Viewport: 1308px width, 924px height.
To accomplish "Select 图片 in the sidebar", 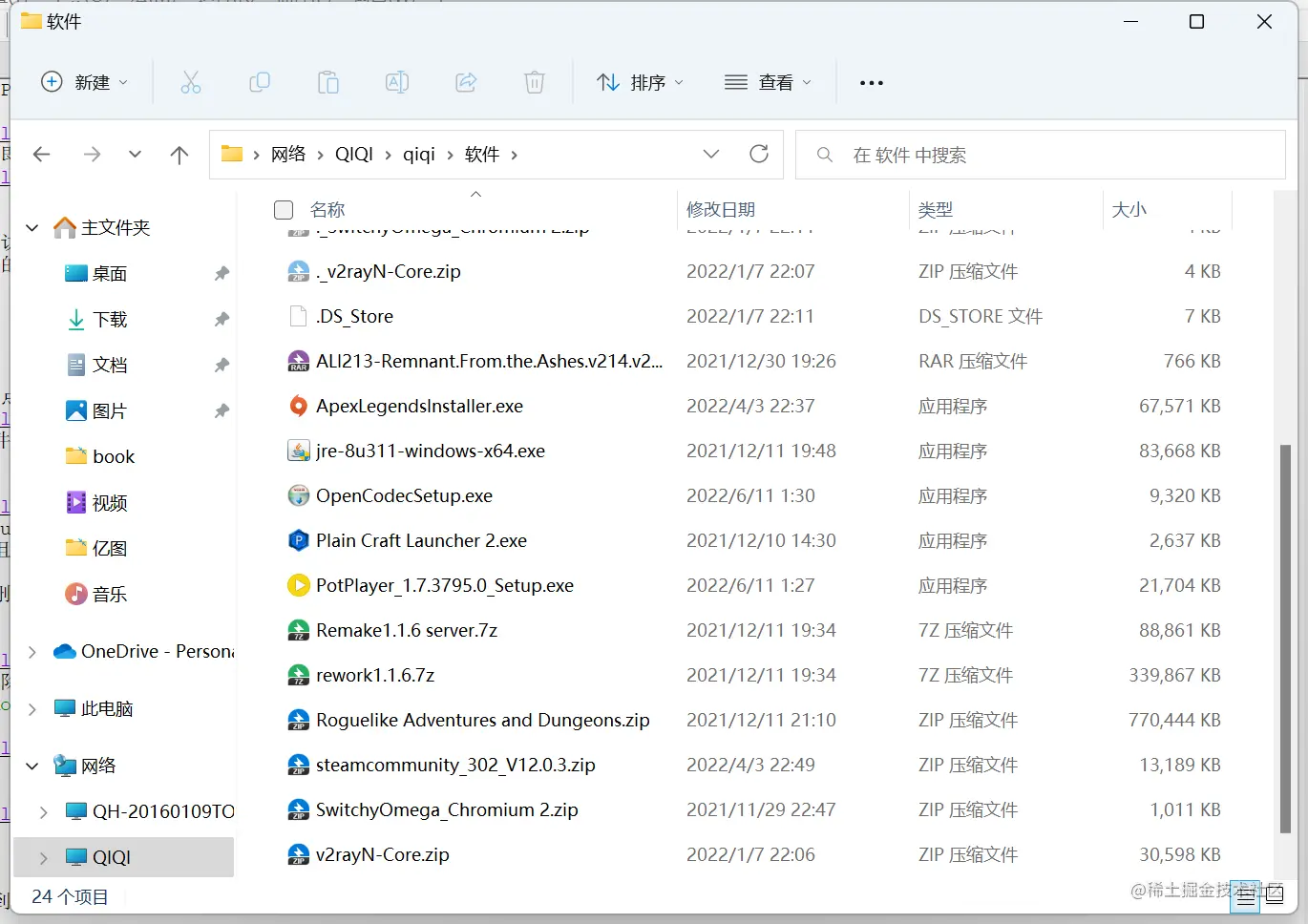I will click(110, 411).
